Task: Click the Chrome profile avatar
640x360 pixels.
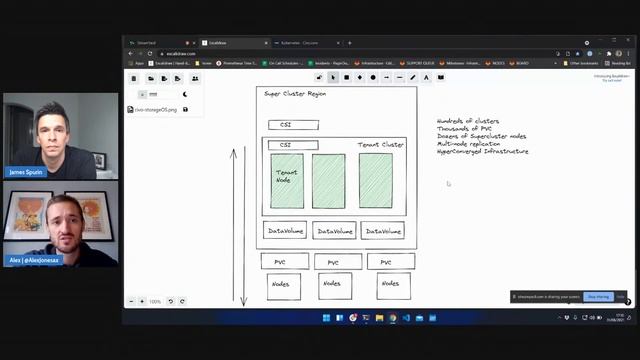Action: 619,53
